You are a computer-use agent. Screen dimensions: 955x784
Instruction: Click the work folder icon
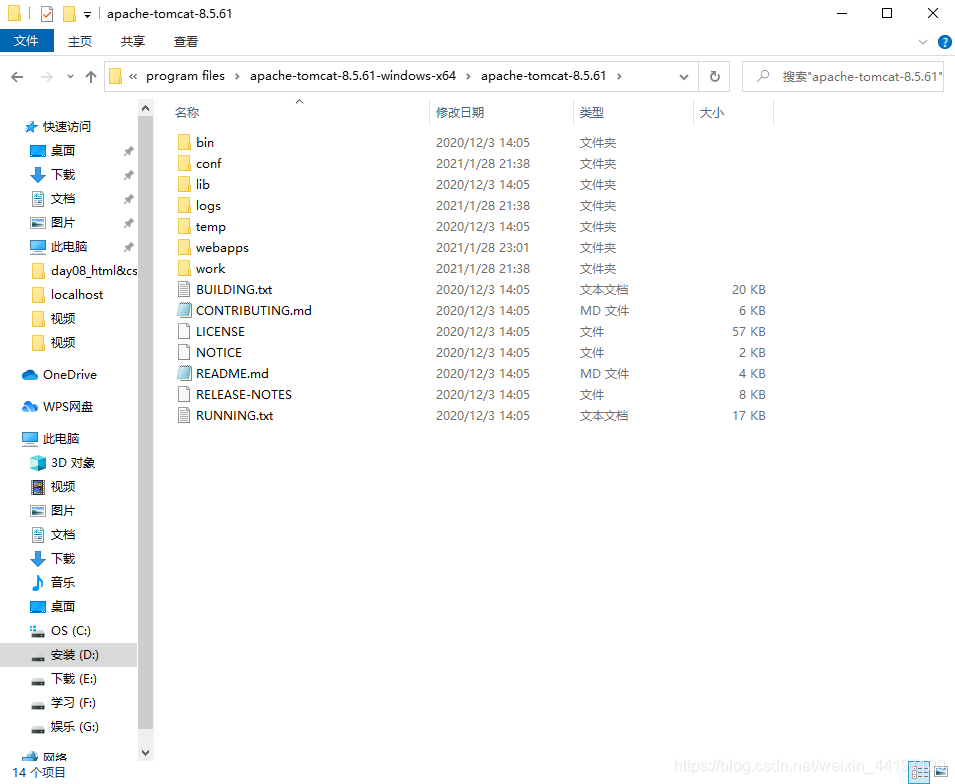click(184, 269)
